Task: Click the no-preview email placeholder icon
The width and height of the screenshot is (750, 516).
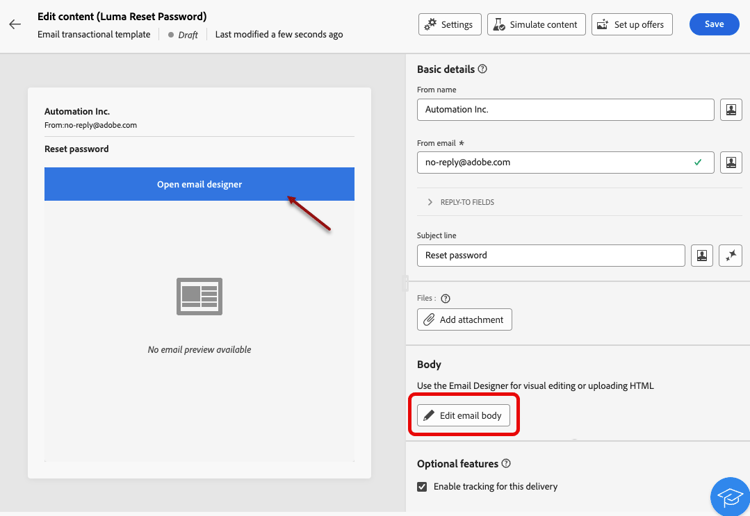Action: [199, 297]
